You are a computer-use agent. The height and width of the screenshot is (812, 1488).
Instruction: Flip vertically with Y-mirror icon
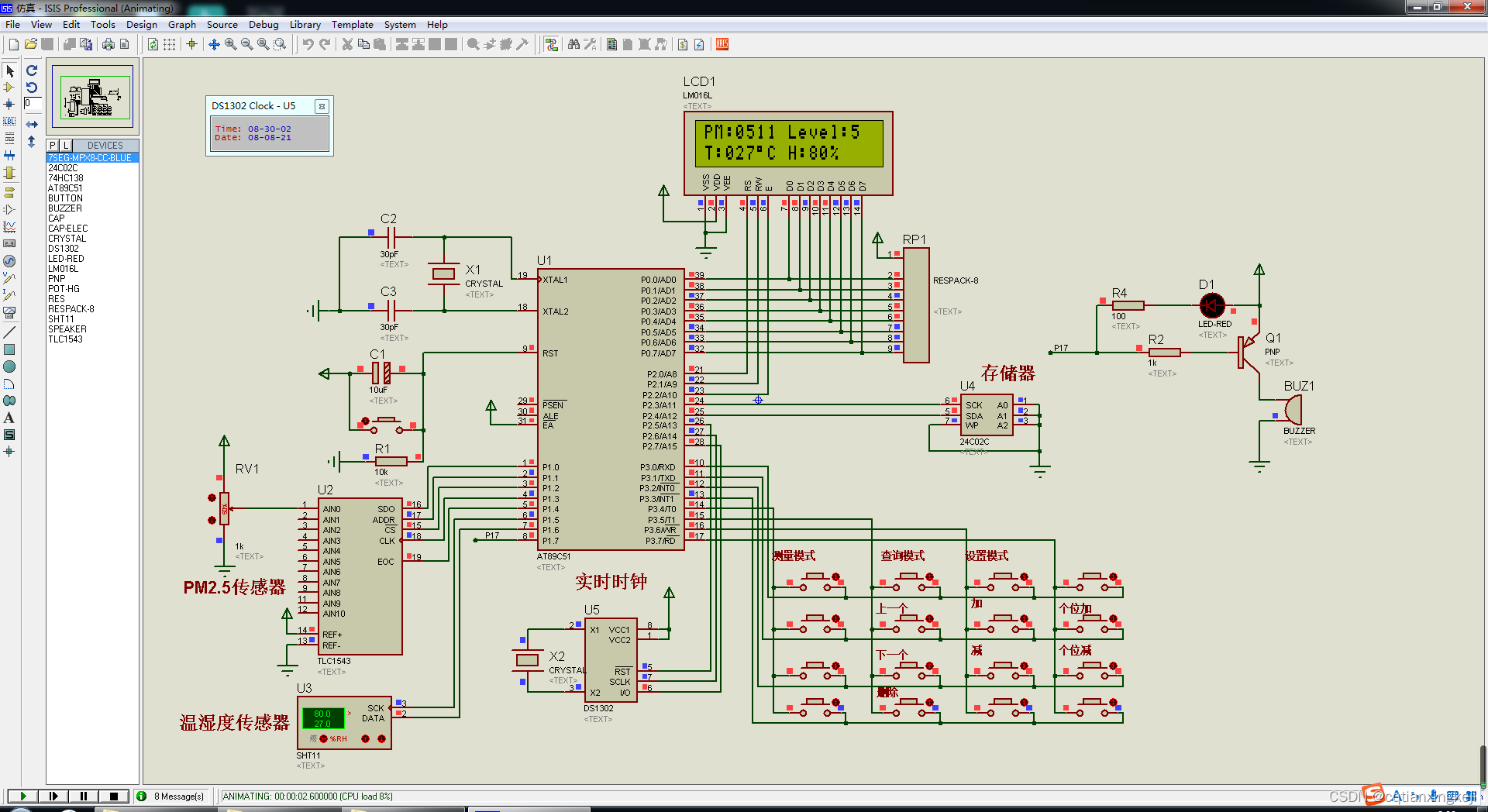pos(32,142)
